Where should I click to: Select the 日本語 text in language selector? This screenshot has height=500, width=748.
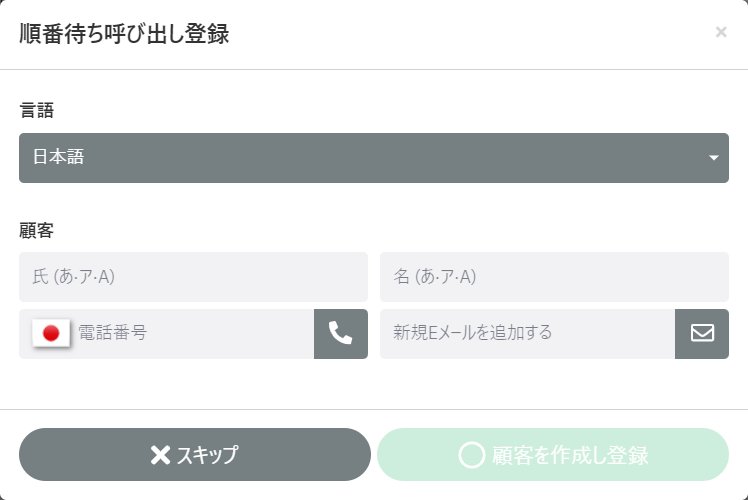tap(58, 157)
